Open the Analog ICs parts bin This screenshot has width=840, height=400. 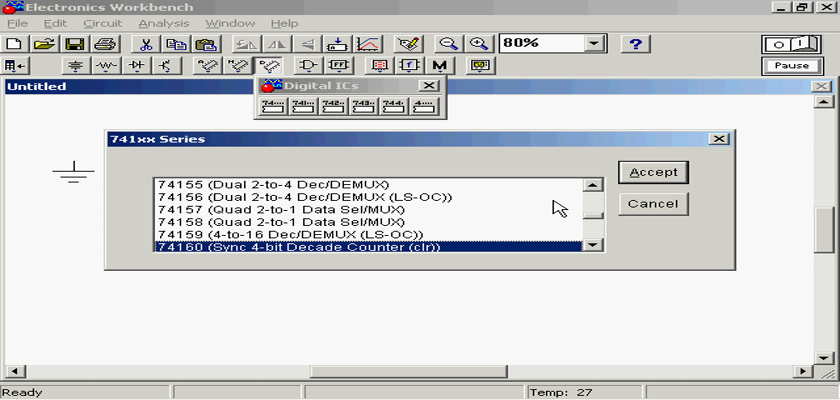[206, 66]
